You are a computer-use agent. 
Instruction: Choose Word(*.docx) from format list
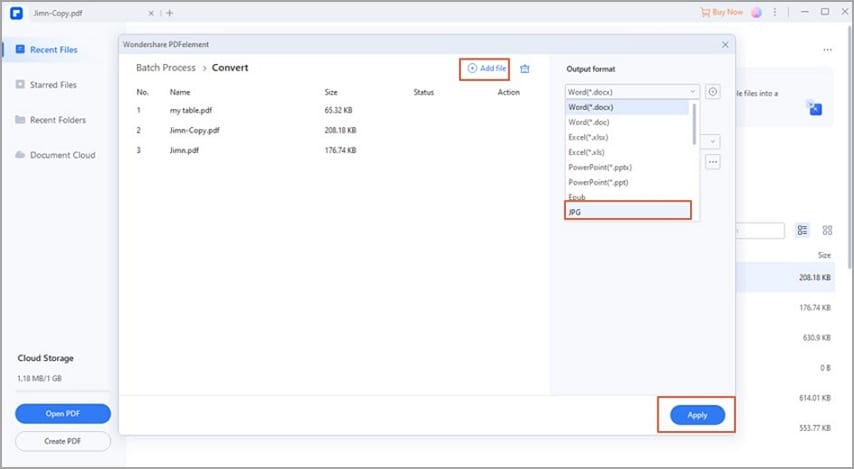[627, 107]
